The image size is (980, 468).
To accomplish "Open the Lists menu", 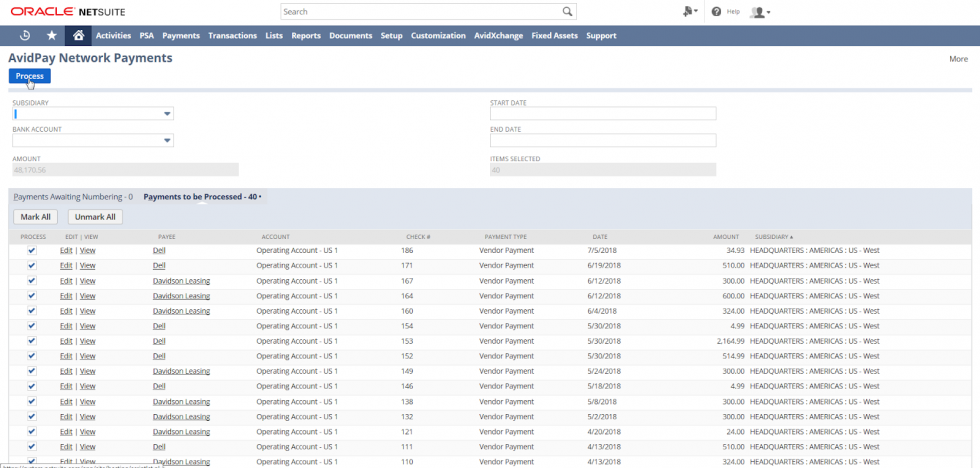I will click(x=274, y=36).
